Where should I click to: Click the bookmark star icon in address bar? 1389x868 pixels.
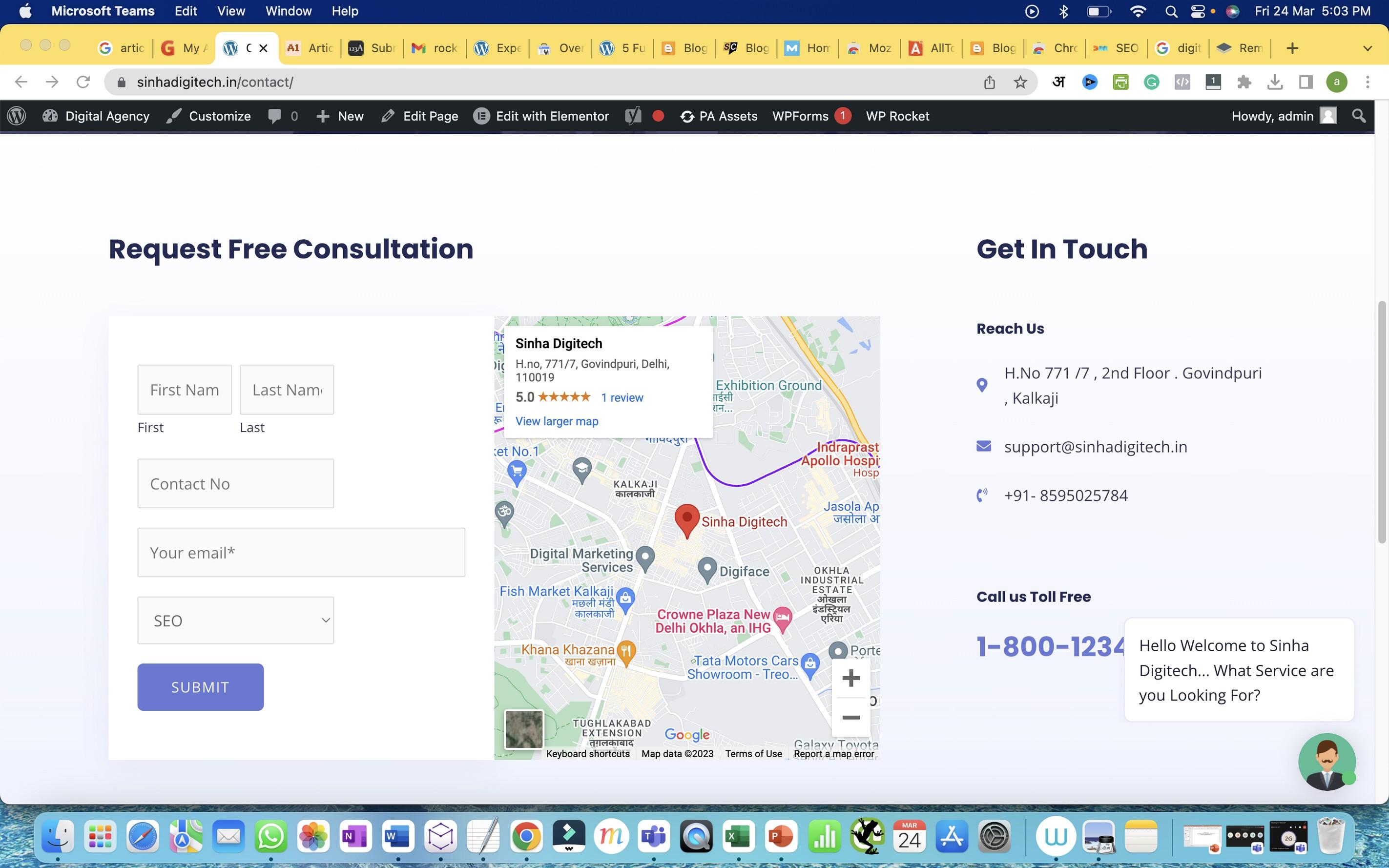(x=1020, y=82)
